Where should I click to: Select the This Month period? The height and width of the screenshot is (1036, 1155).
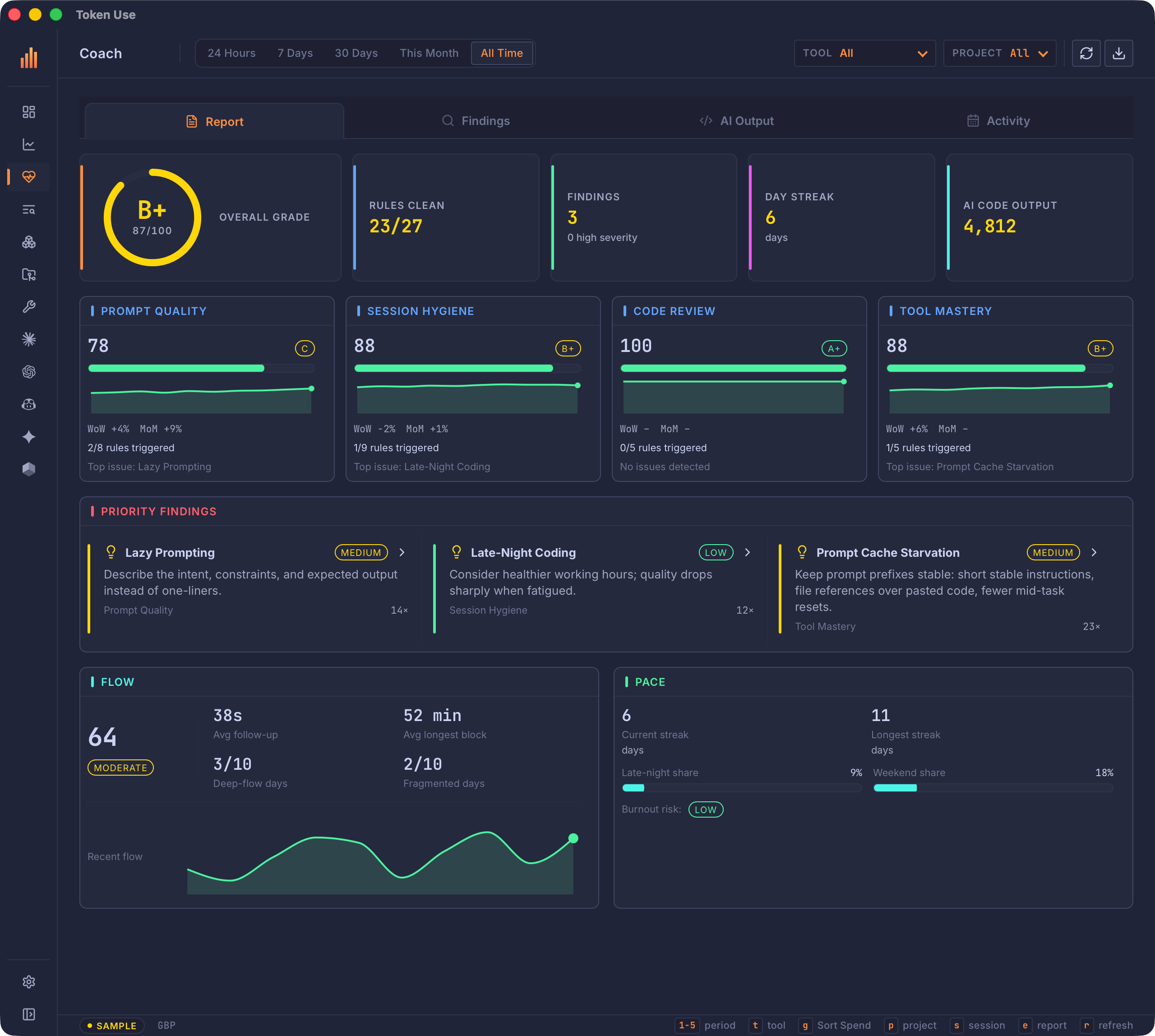tap(429, 53)
